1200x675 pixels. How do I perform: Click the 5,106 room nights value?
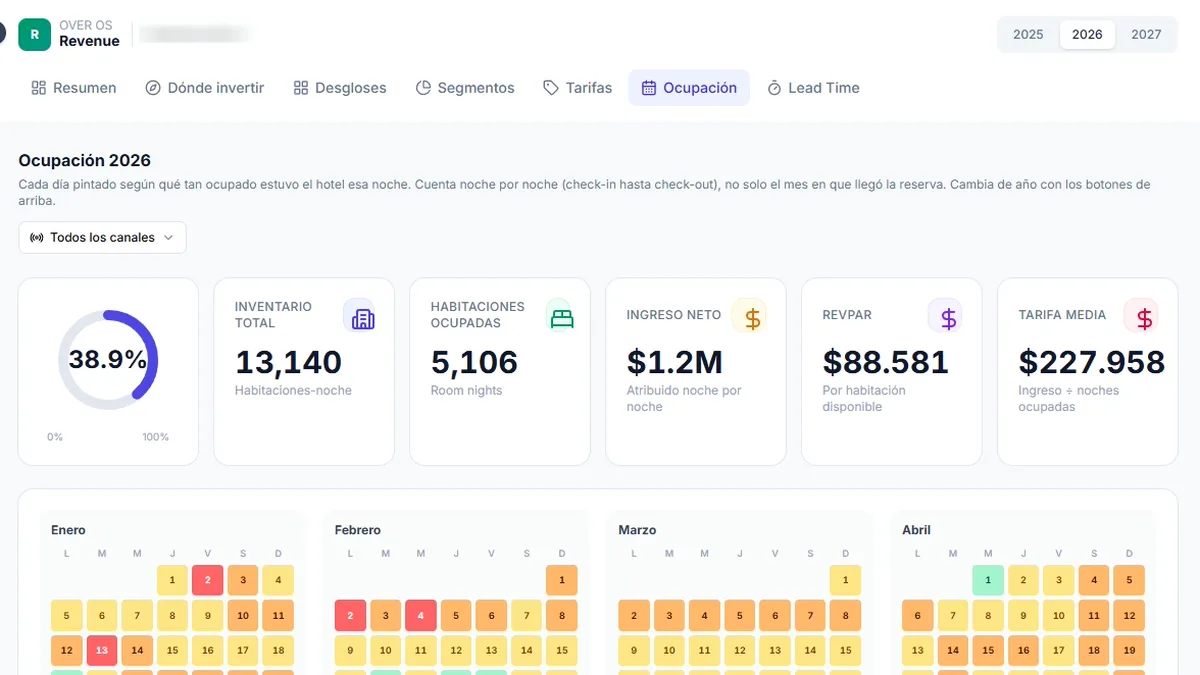pos(474,362)
